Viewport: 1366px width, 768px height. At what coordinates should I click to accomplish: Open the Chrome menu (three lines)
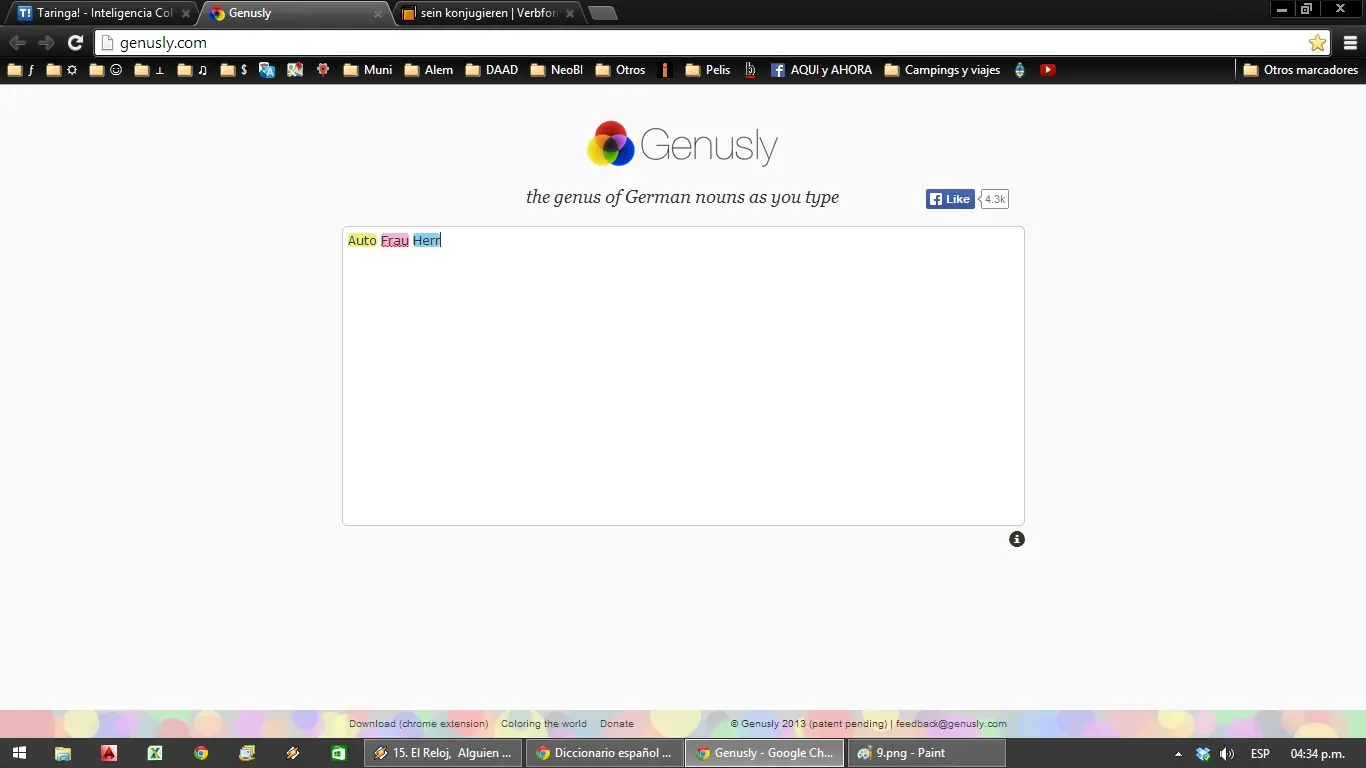[1350, 43]
